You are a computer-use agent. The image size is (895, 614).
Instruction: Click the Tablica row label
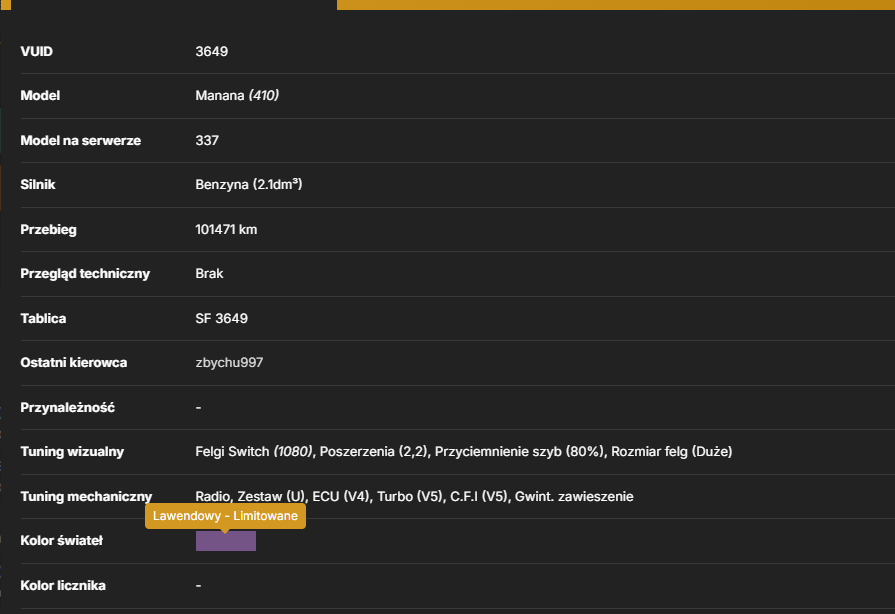[43, 318]
